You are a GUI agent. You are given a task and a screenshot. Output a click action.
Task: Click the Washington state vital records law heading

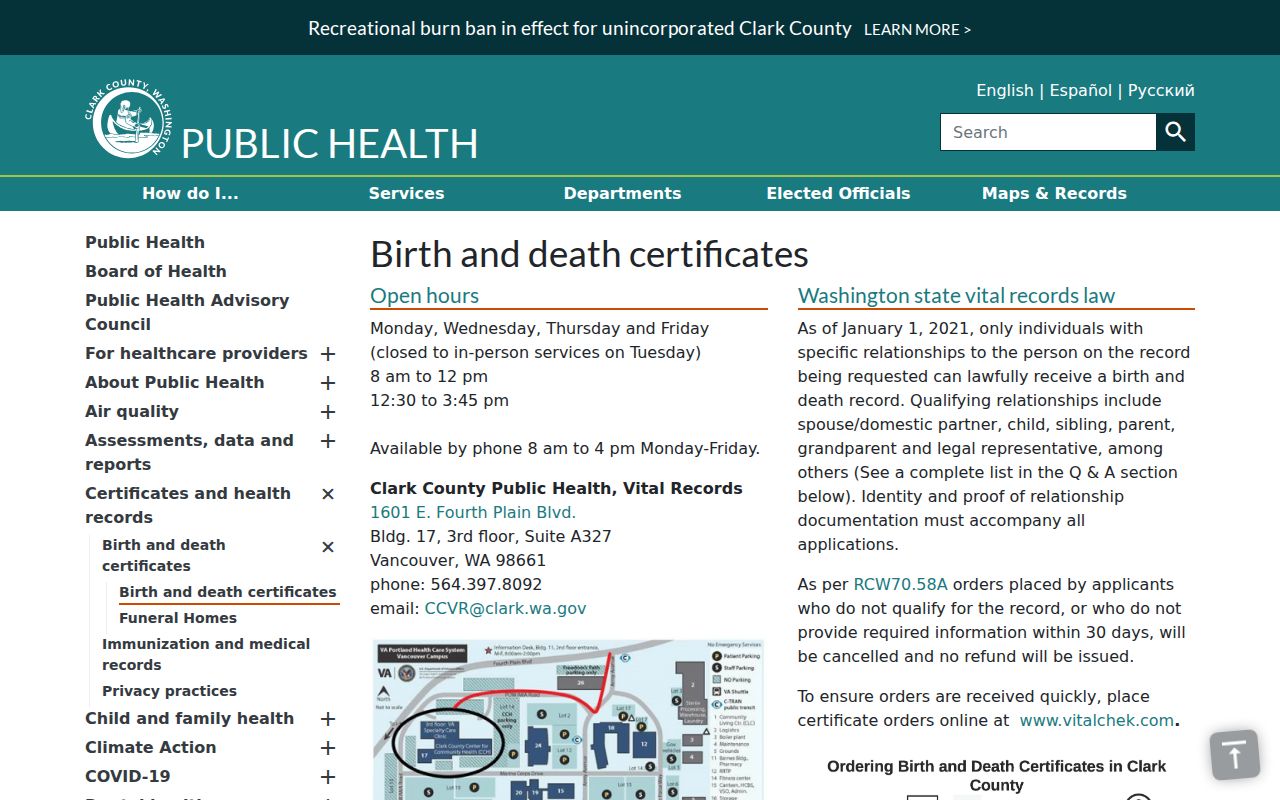tap(956, 295)
